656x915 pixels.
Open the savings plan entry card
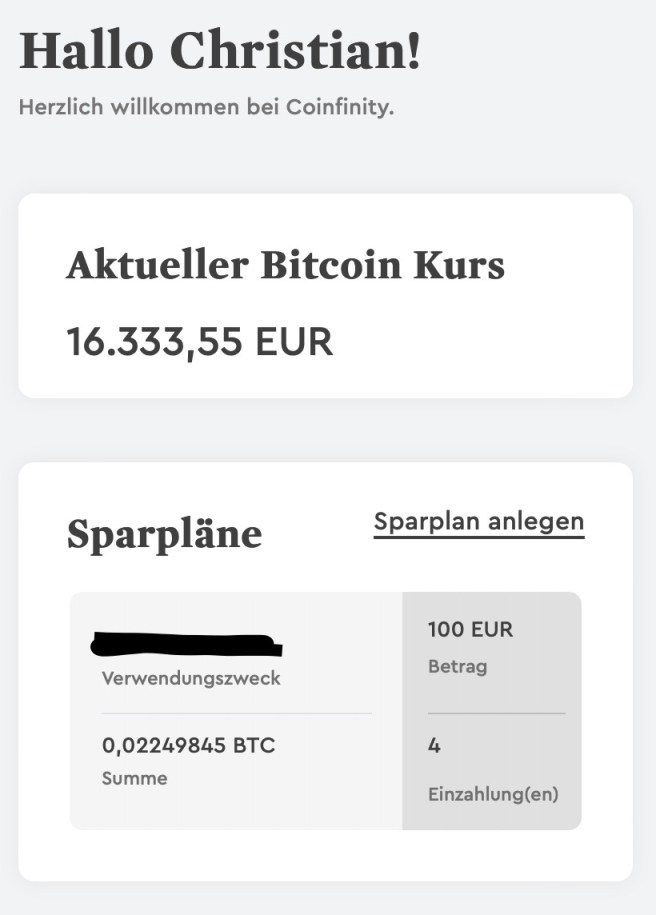325,710
